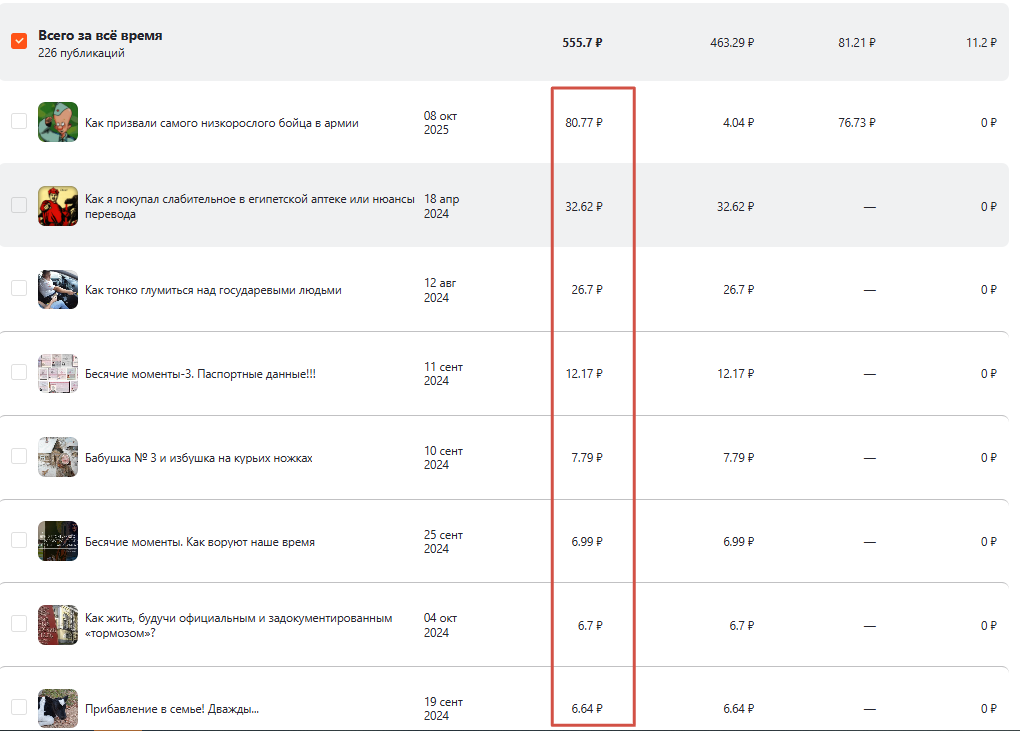
Task: Select checkbox for "Как жить, будучи официальным" post
Action: [19, 623]
